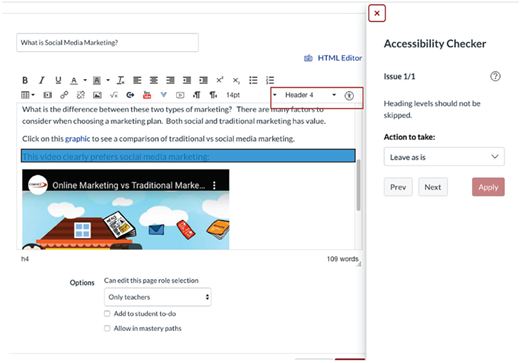Edit the page title field

coord(107,42)
